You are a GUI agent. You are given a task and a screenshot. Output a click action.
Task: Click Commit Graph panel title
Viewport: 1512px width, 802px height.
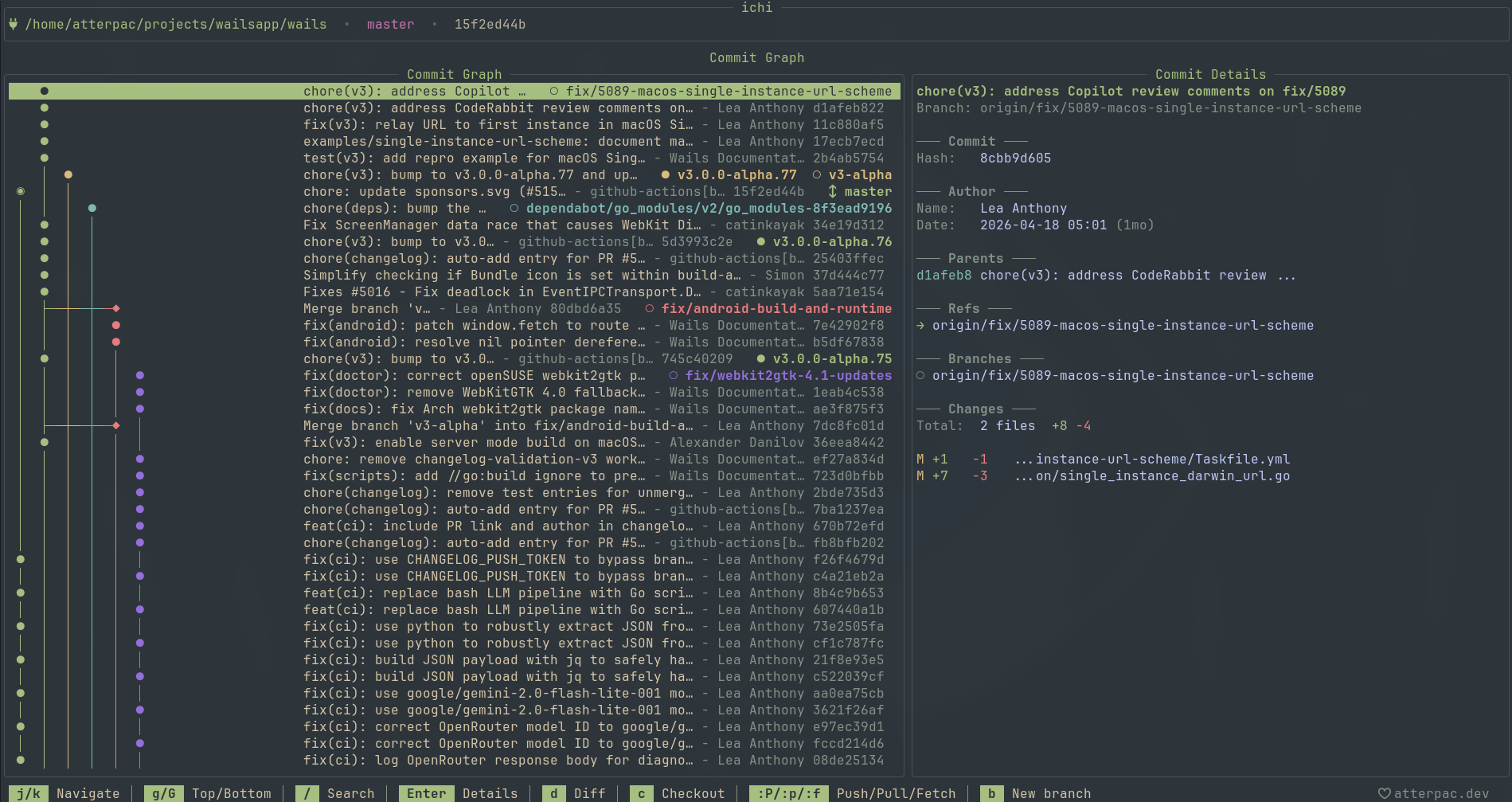(454, 74)
